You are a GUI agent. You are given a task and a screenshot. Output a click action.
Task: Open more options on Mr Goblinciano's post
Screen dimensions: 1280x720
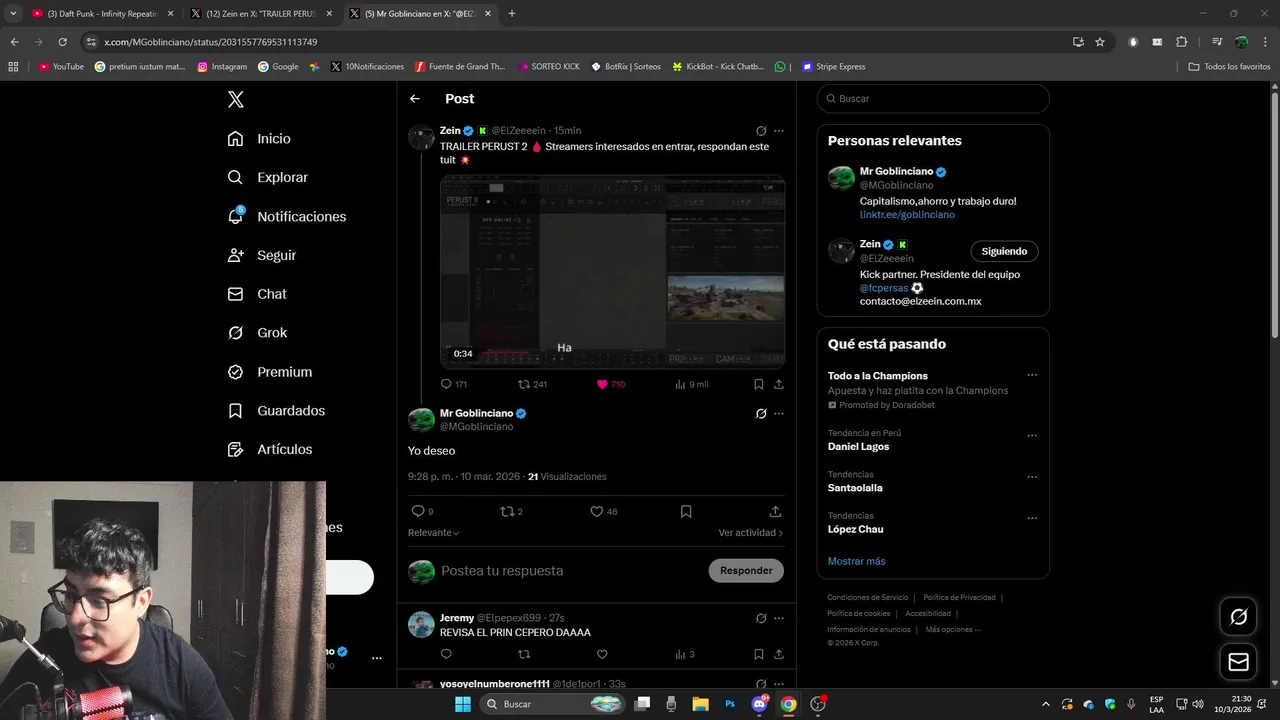click(779, 414)
